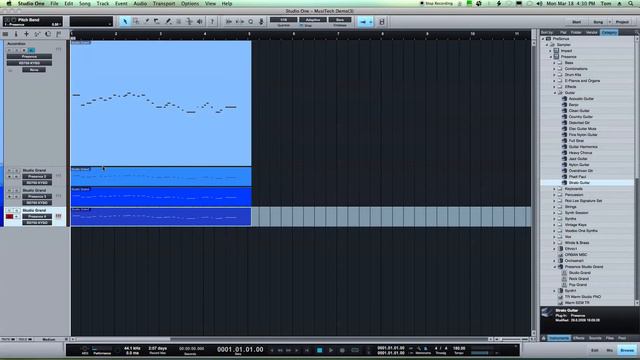Viewport: 640px width, 360px height.
Task: Open the track list icon above track headers
Action: [5, 34]
